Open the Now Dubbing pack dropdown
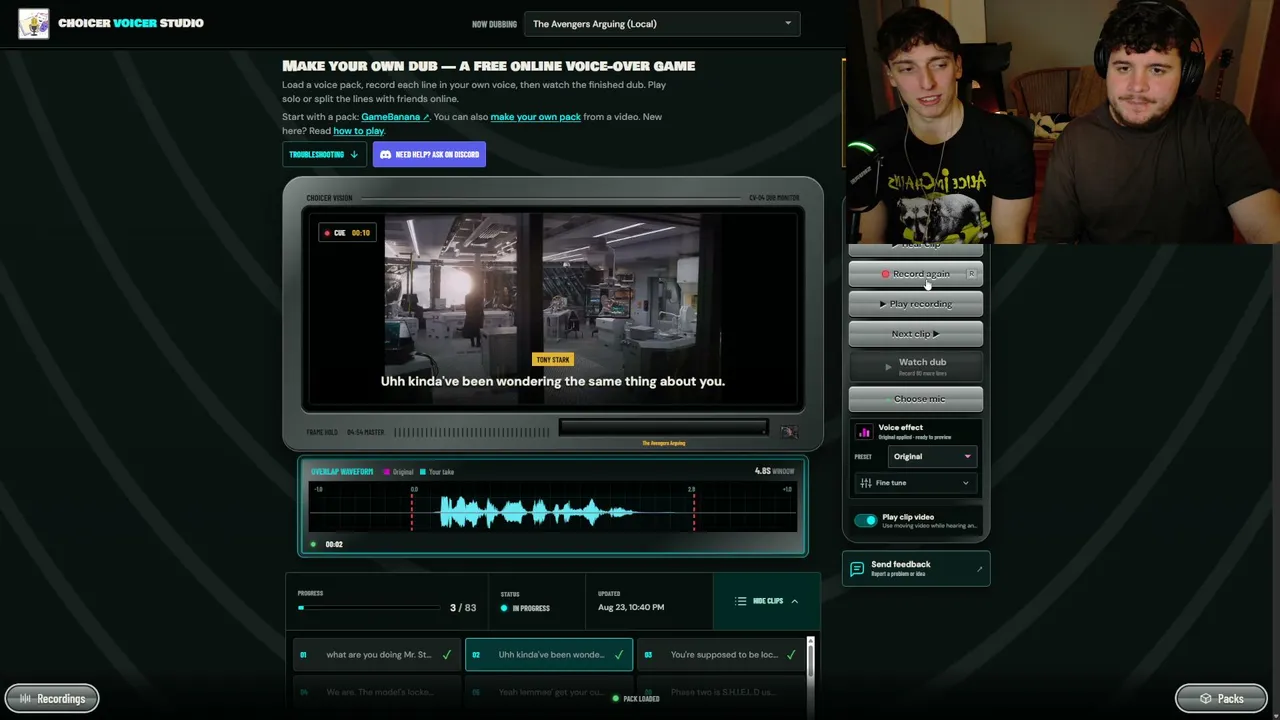1280x720 pixels. [x=662, y=24]
